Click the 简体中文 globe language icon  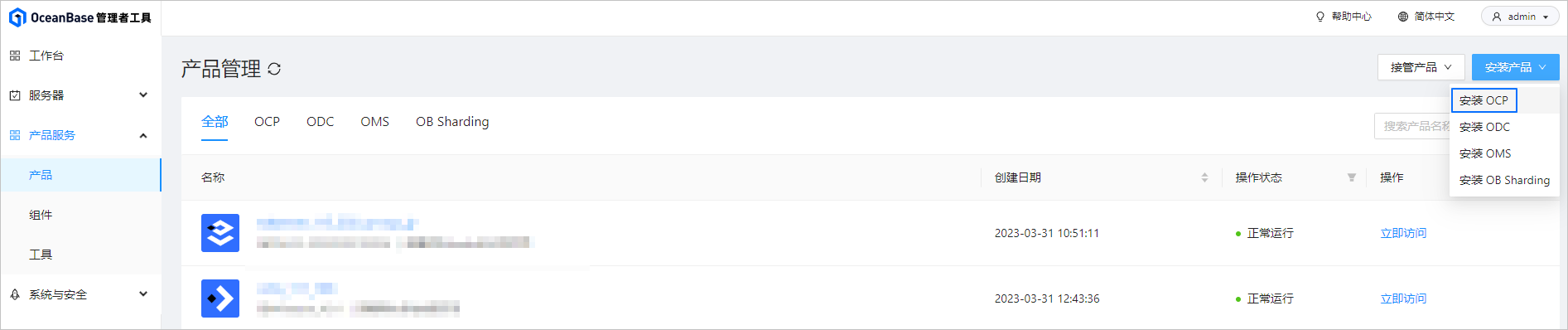click(x=1403, y=17)
